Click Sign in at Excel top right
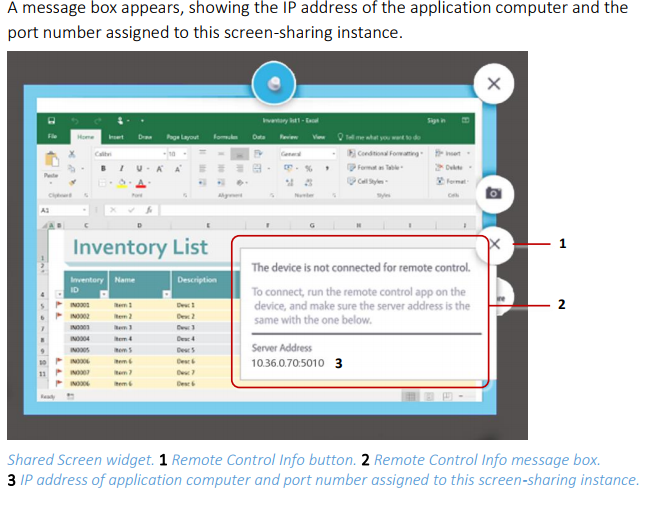Image resolution: width=646 pixels, height=510 pixels. pos(436,120)
